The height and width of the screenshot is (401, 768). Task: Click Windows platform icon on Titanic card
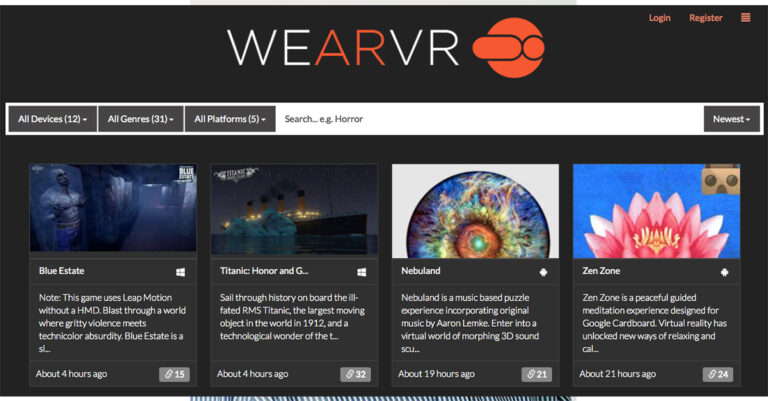tap(361, 272)
